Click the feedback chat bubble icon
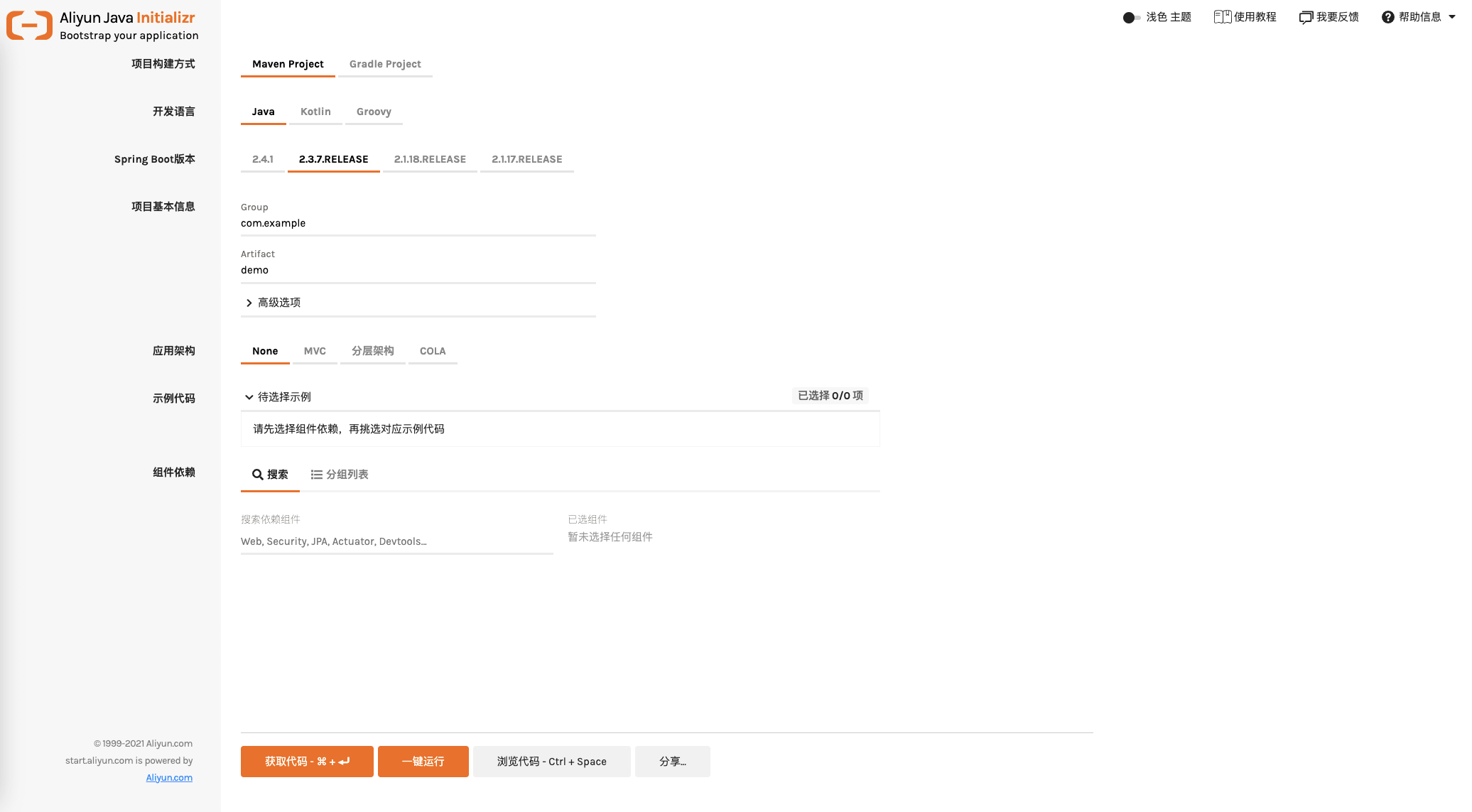Screen dimensions: 1472x812 [1306, 17]
